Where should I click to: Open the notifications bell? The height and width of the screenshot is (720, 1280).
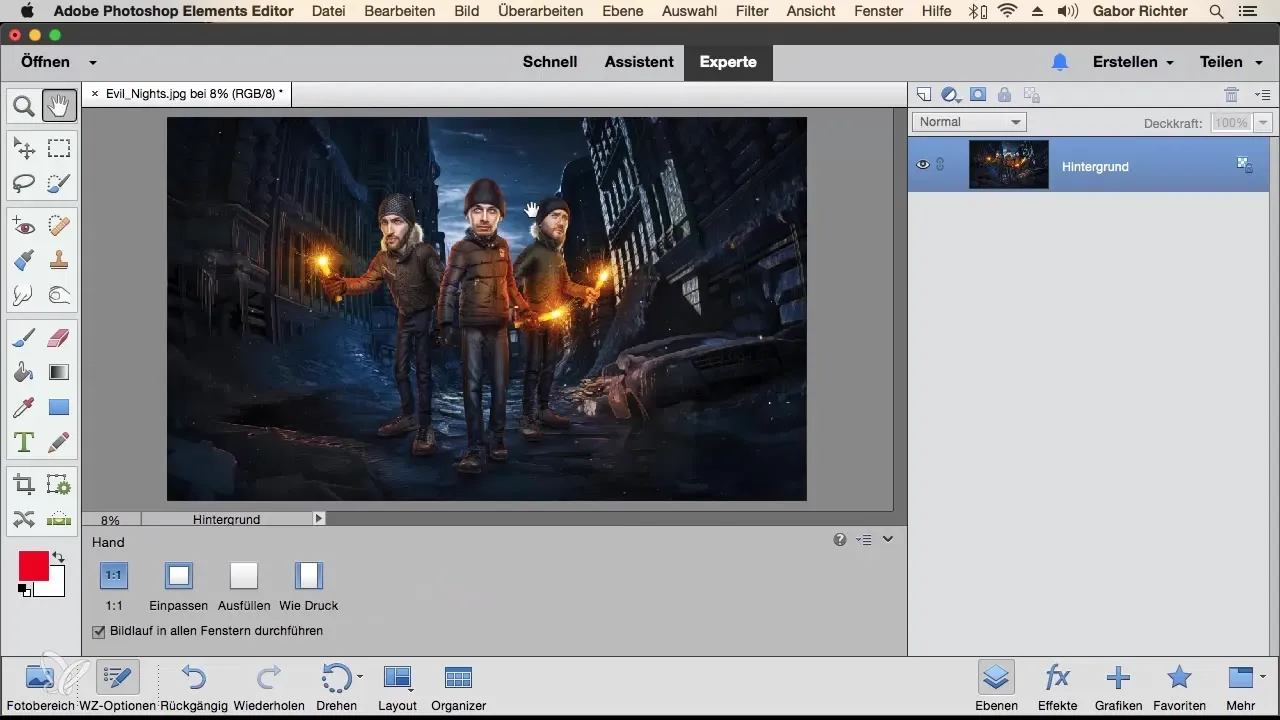pos(1060,62)
